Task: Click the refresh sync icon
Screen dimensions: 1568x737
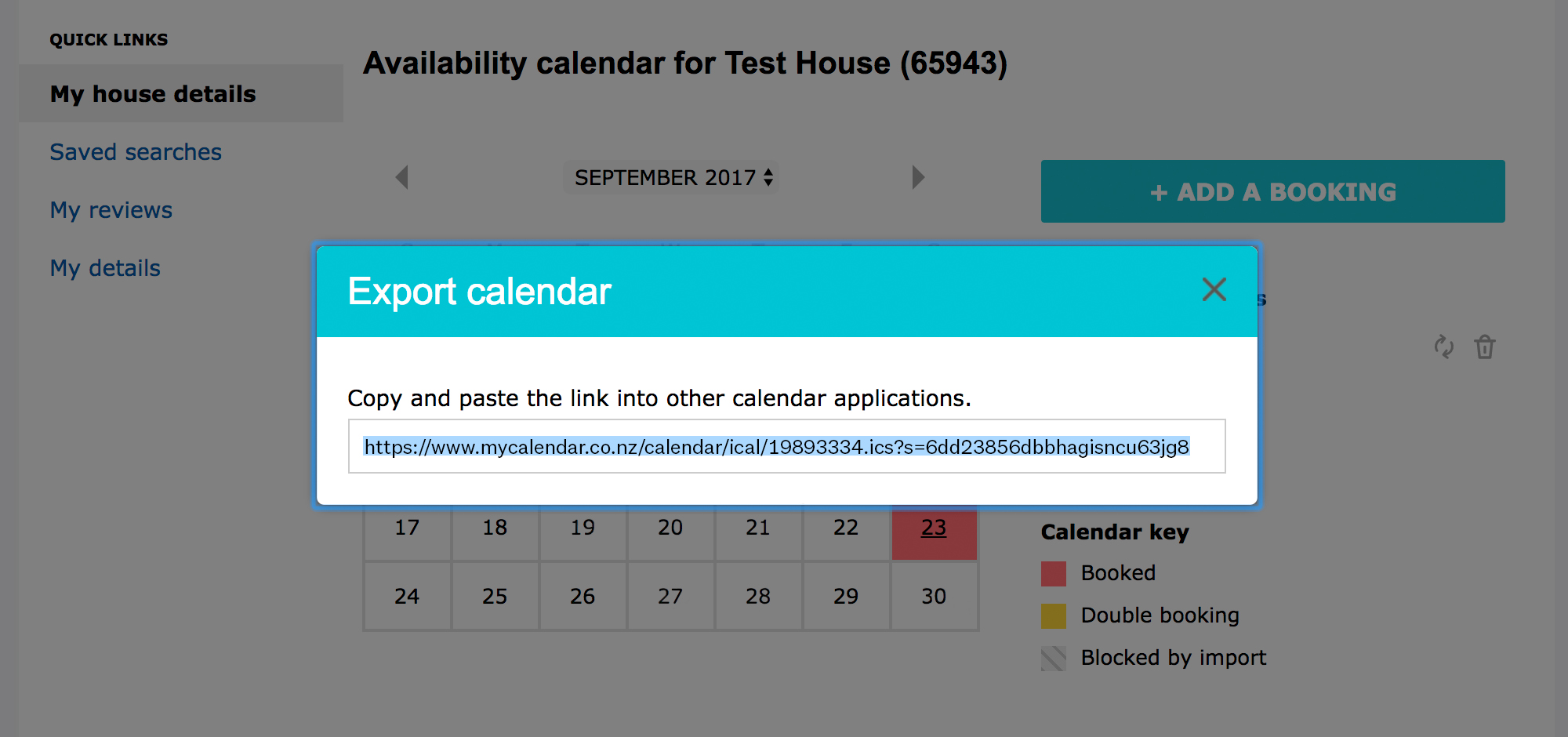Action: point(1443,347)
